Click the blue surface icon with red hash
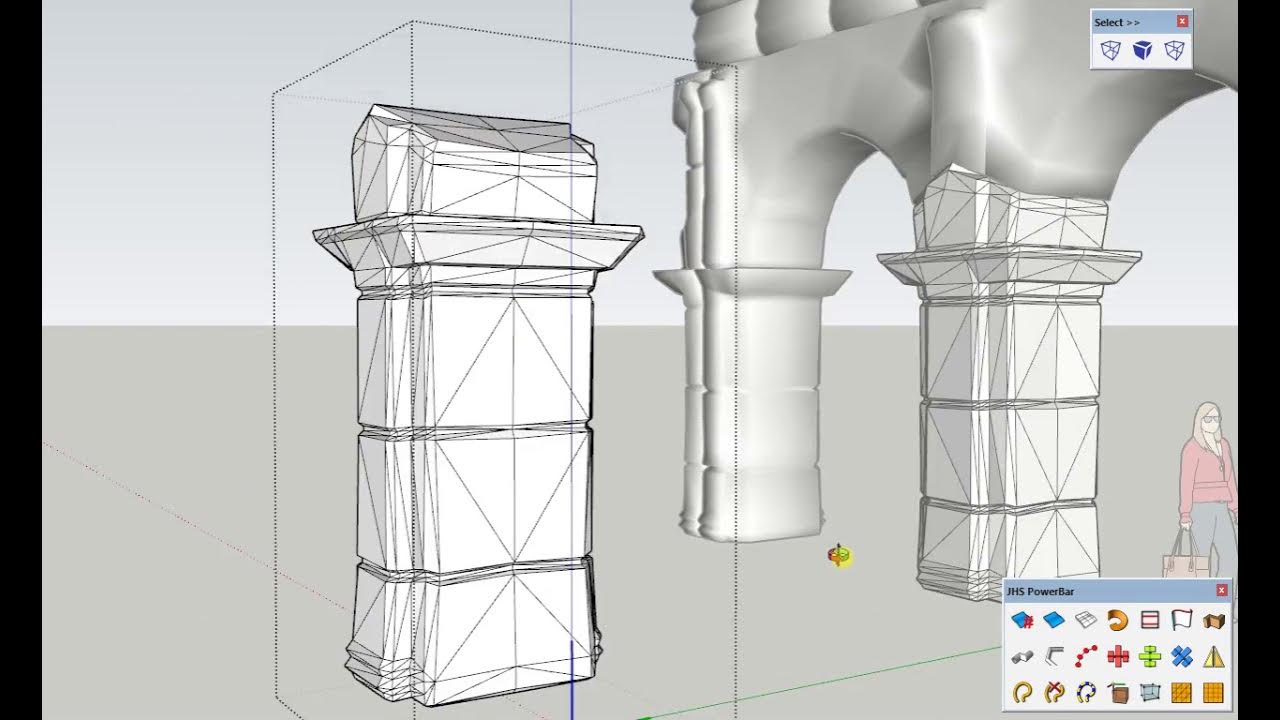1280x720 pixels. tap(1022, 621)
